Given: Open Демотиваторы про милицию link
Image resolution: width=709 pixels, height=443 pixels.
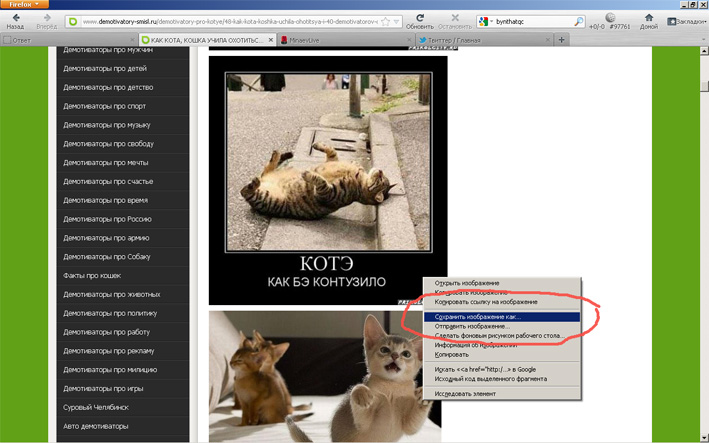Looking at the screenshot, I should 110,370.
